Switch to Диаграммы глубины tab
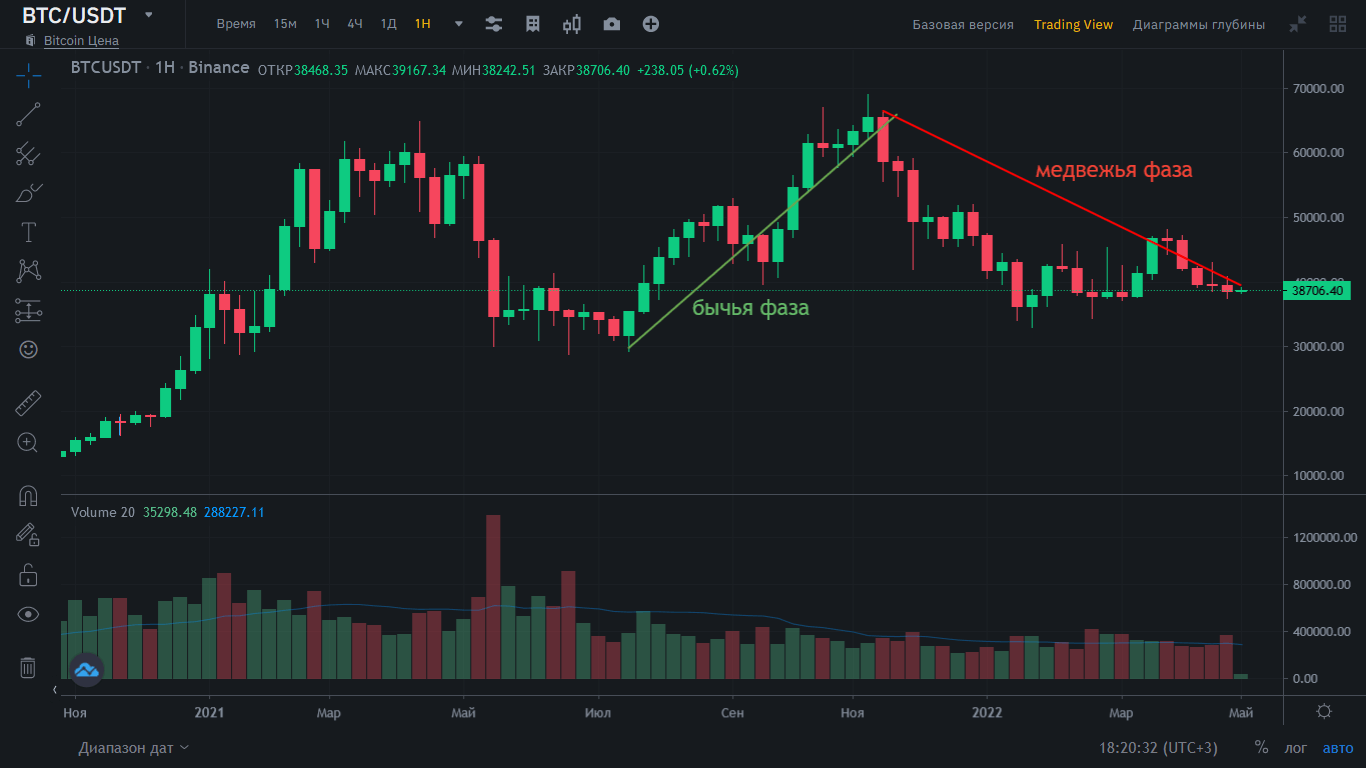This screenshot has width=1366, height=768. coord(1198,24)
